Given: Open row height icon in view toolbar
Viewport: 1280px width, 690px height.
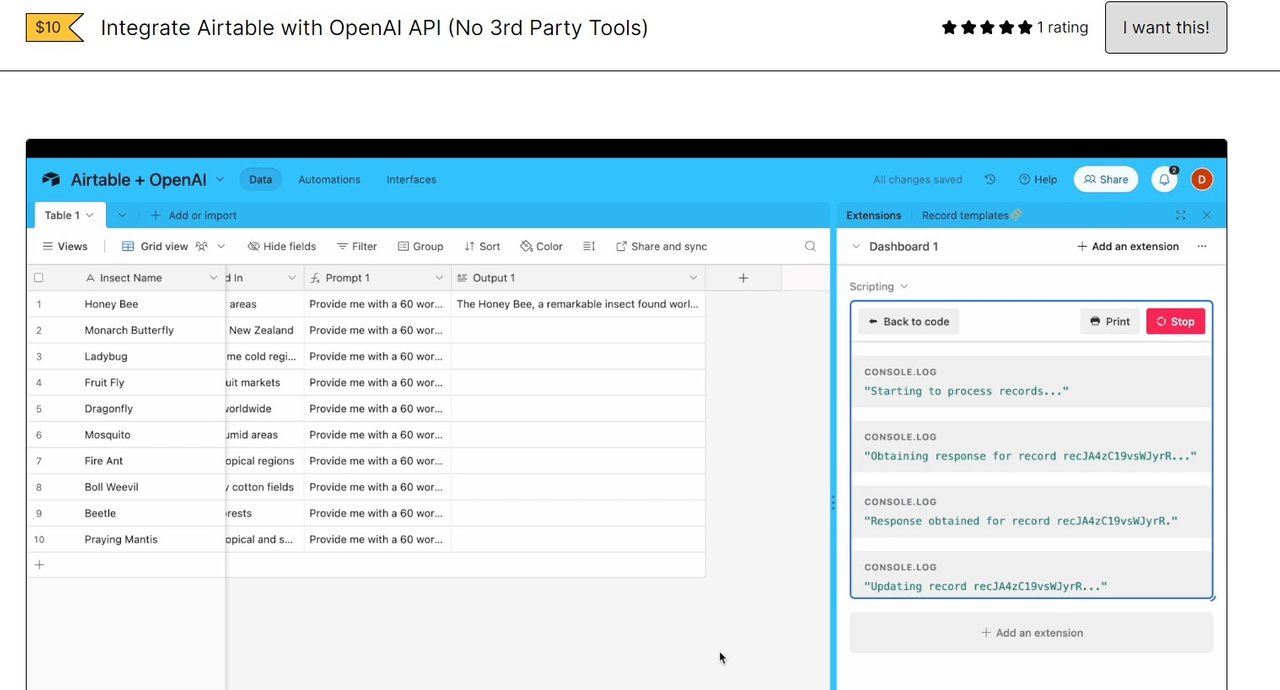Looking at the screenshot, I should coord(589,246).
